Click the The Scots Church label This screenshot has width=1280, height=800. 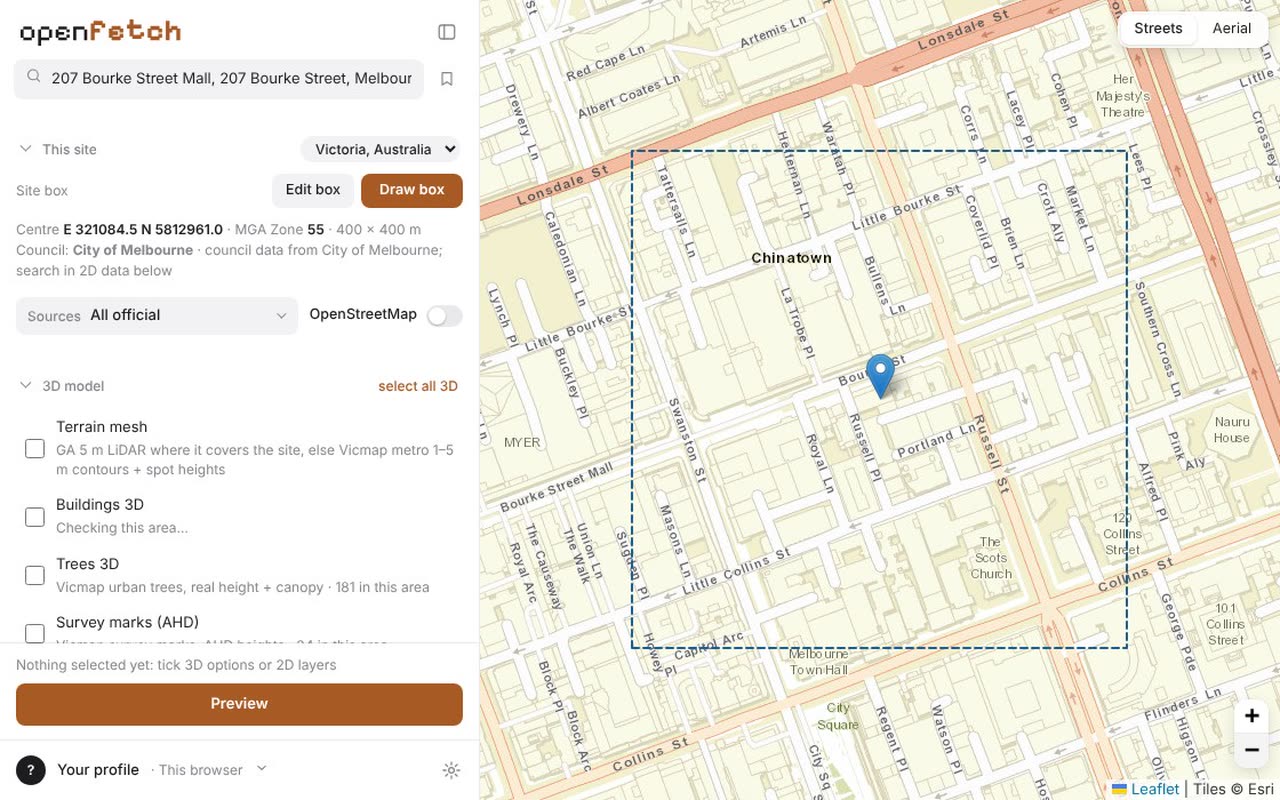(991, 558)
